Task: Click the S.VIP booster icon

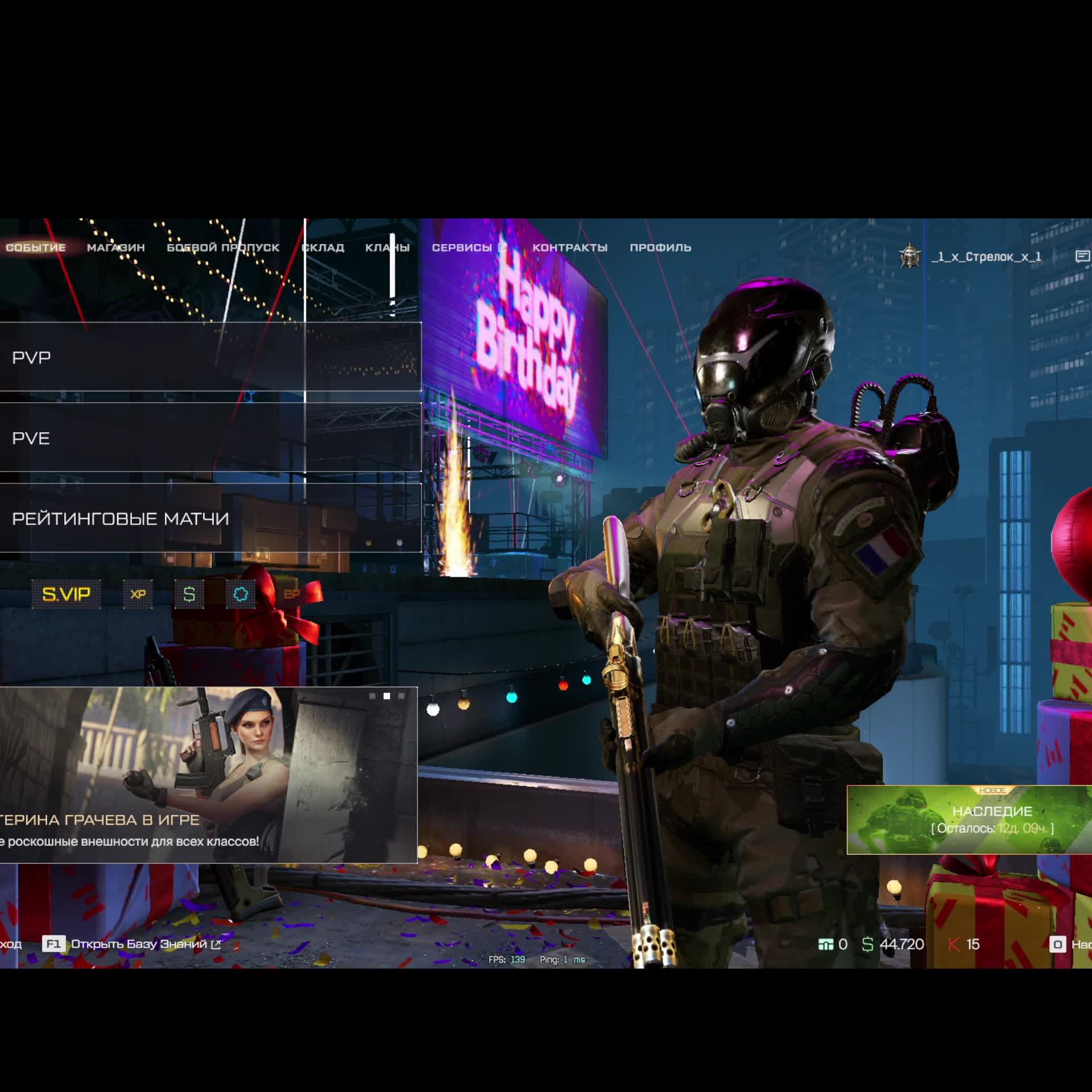Action: click(x=66, y=594)
